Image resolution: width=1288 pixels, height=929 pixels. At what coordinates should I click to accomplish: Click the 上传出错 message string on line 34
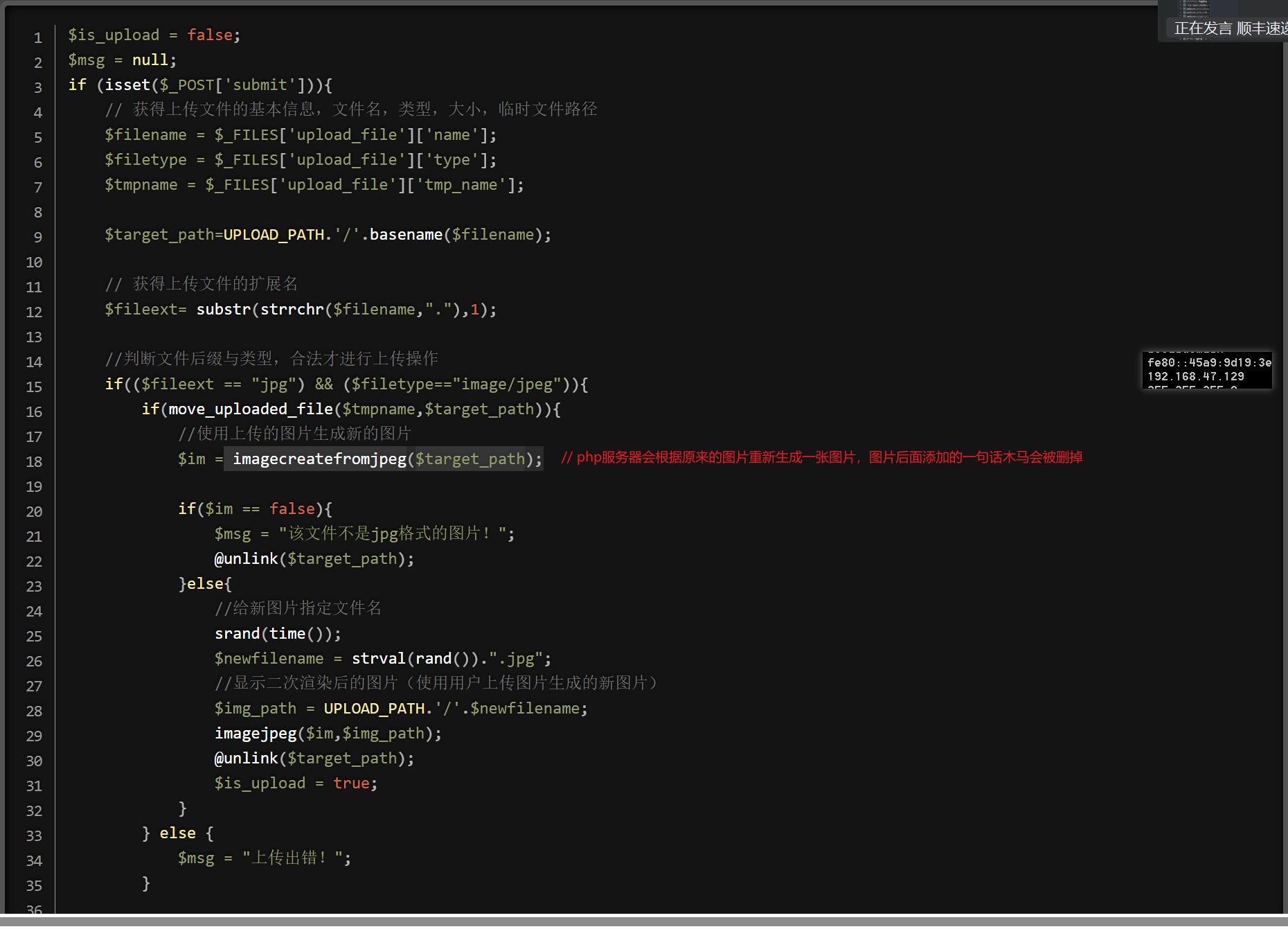pyautogui.click(x=291, y=858)
